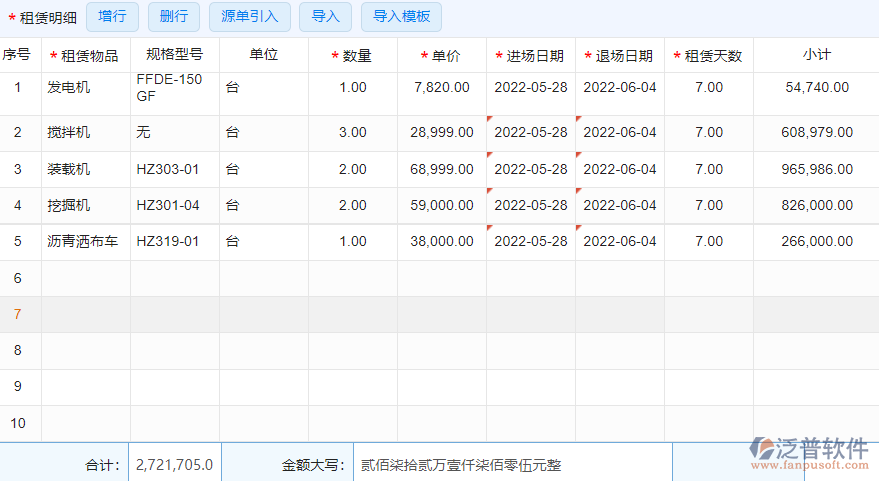
Task: Select quantity 1.00 of 沥青洒布车
Action: [353, 242]
